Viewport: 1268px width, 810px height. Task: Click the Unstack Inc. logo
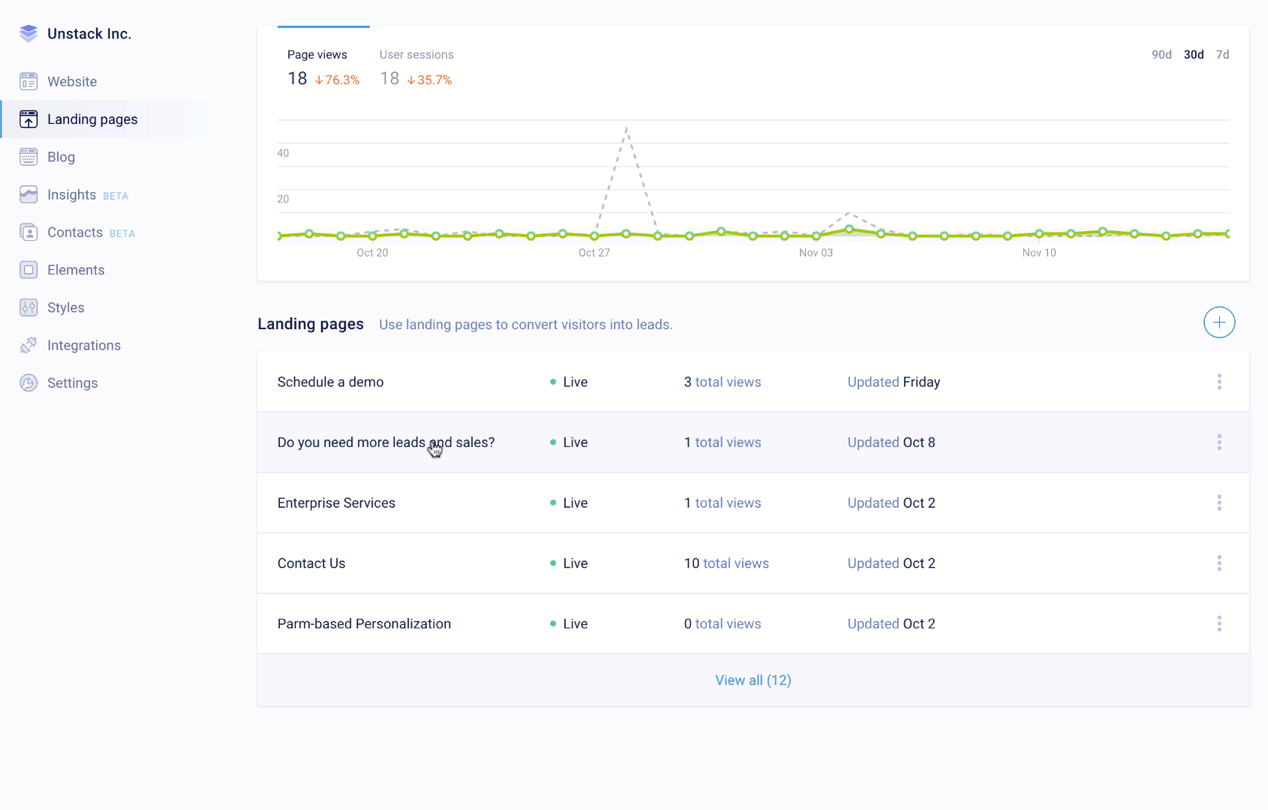pos(73,32)
